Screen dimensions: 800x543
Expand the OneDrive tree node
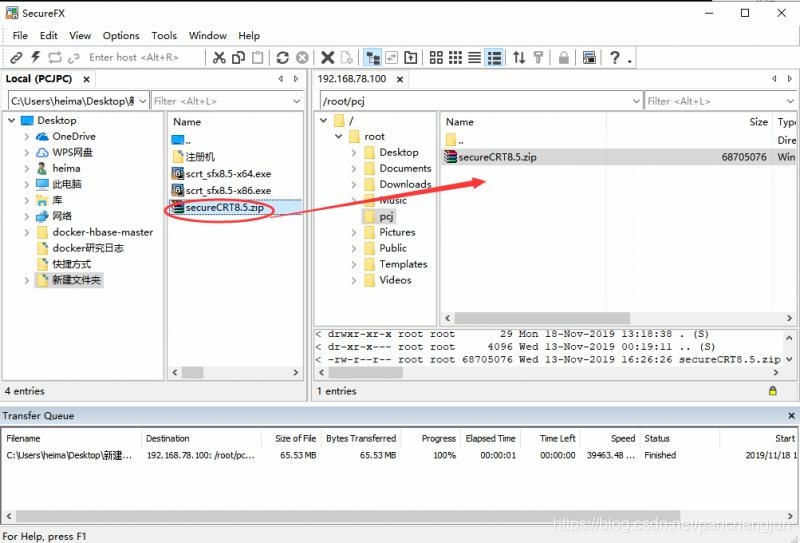pyautogui.click(x=27, y=137)
